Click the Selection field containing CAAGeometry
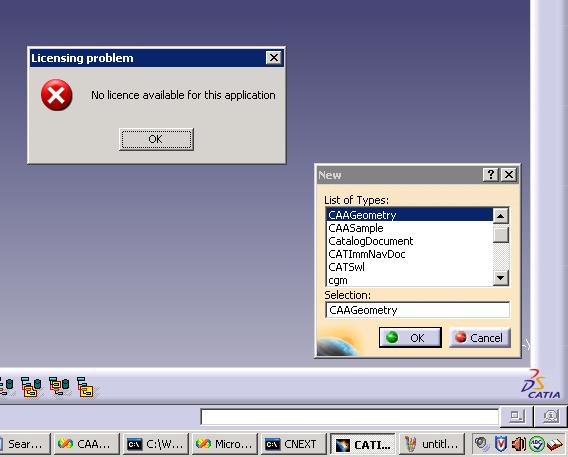The height and width of the screenshot is (457, 568). point(418,310)
